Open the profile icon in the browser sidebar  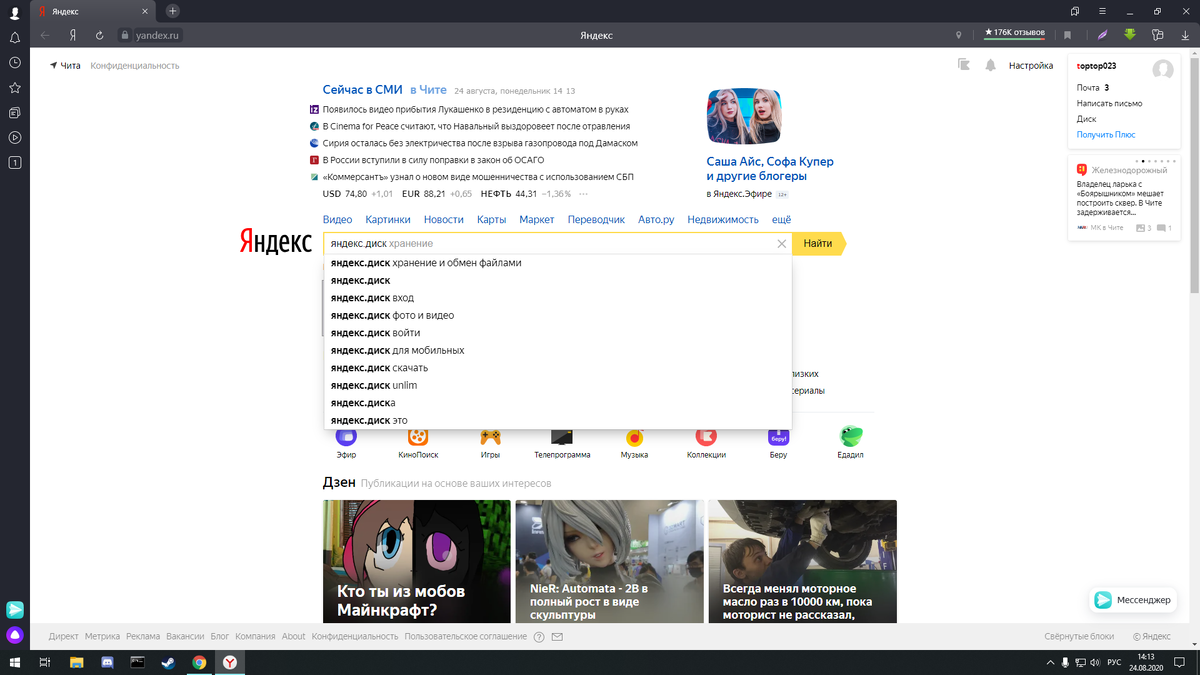click(x=14, y=12)
